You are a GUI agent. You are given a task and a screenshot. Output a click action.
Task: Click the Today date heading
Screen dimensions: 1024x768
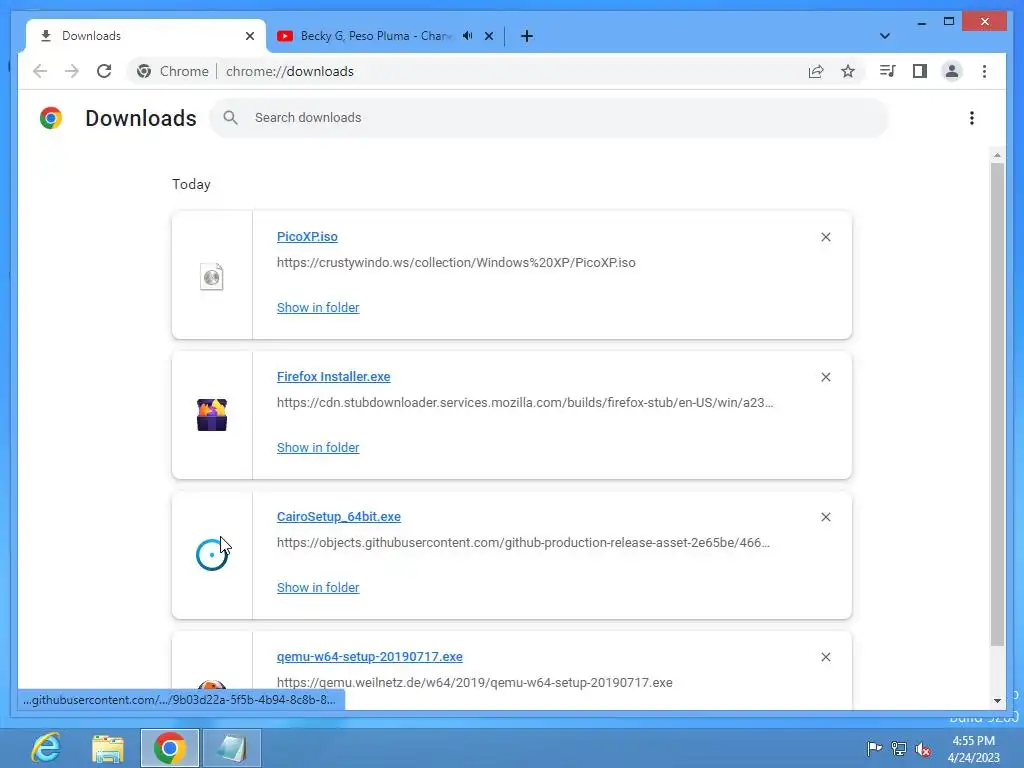click(x=191, y=184)
